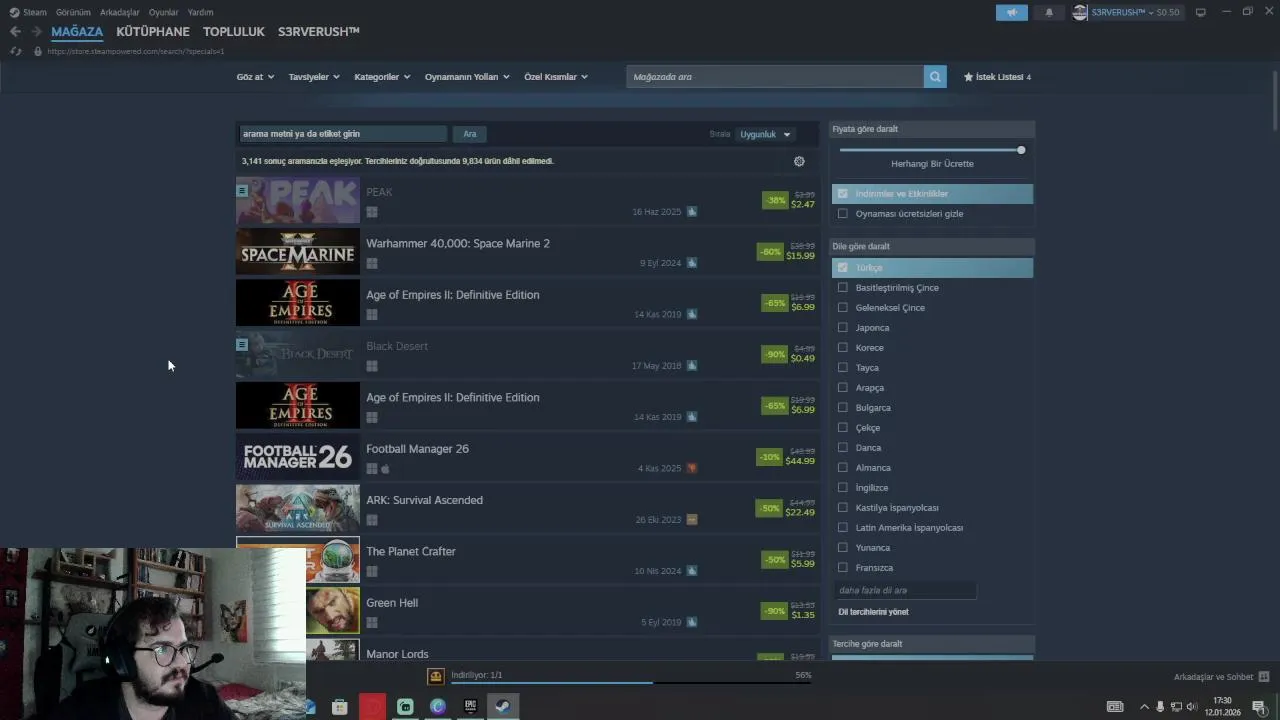This screenshot has height=720, width=1280.
Task: Uncheck İndirimler ve Etkinlikler filter
Action: tap(843, 194)
